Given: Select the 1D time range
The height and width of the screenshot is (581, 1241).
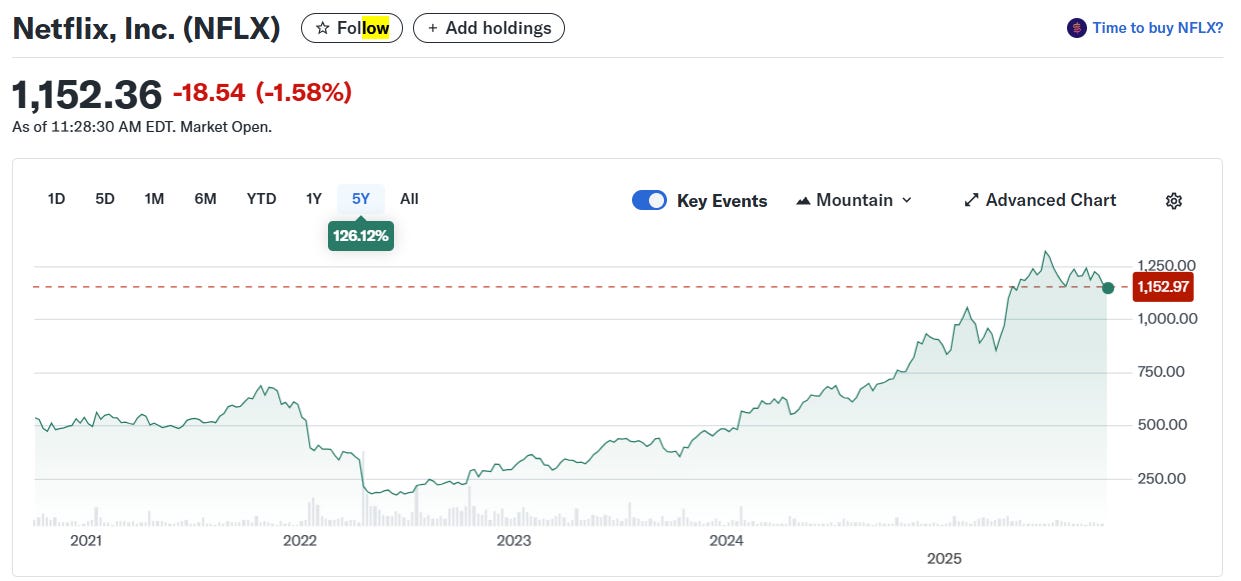Looking at the screenshot, I should (56, 199).
